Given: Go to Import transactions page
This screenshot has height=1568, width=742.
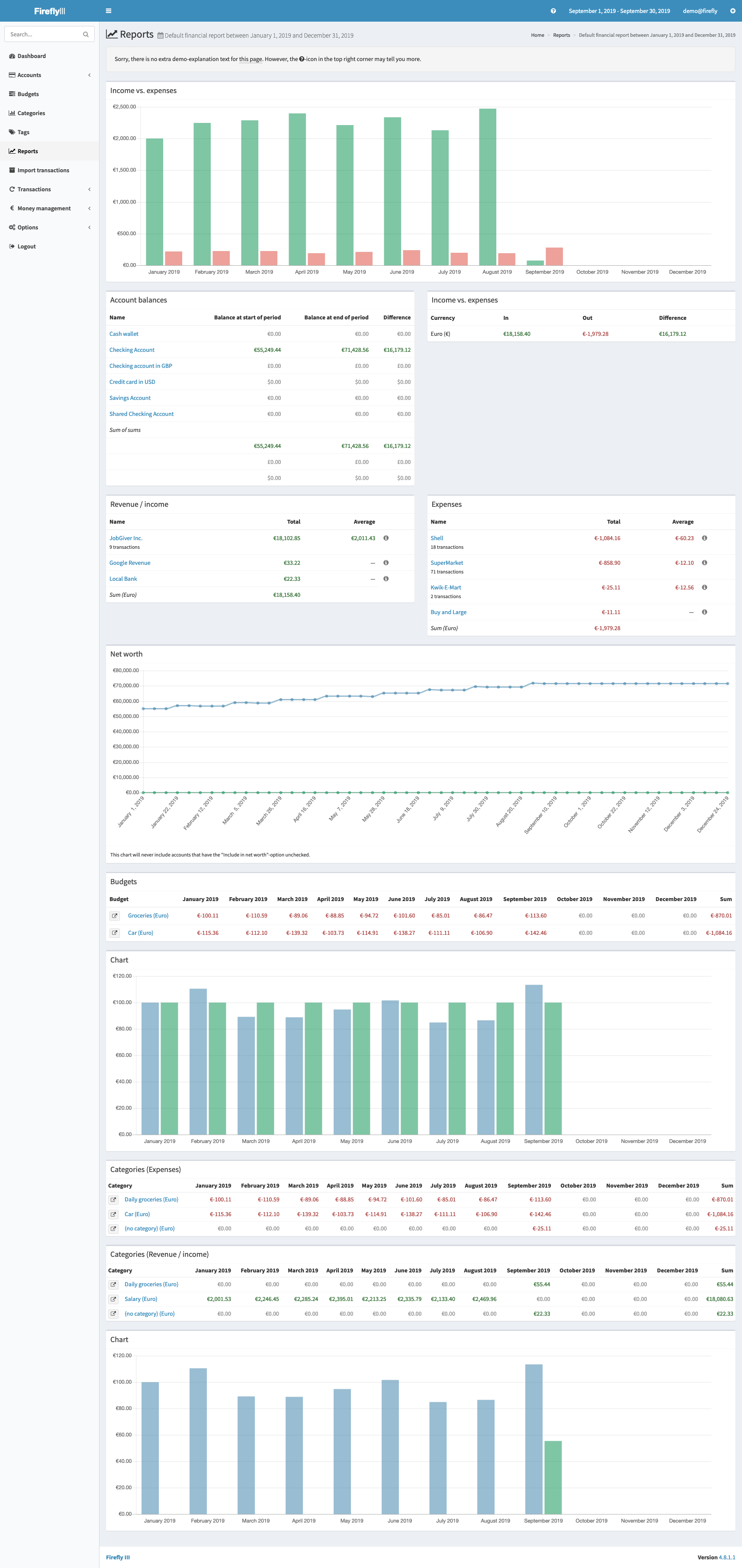Looking at the screenshot, I should 43,171.
